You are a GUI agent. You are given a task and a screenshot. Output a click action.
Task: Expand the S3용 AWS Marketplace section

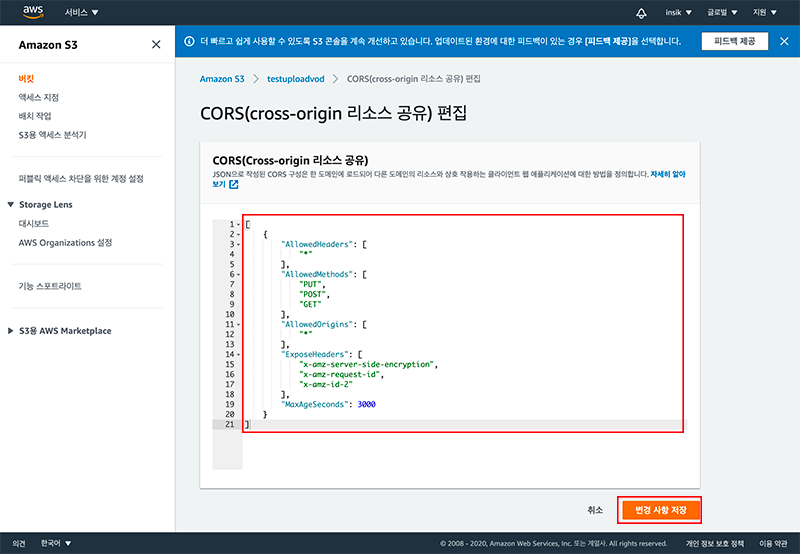click(11, 331)
